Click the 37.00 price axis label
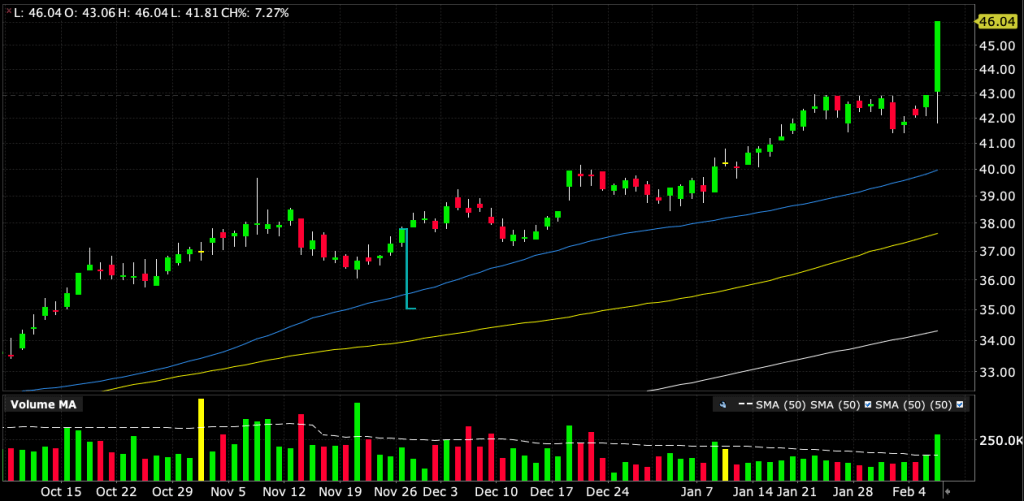1024x501 pixels. [x=996, y=251]
